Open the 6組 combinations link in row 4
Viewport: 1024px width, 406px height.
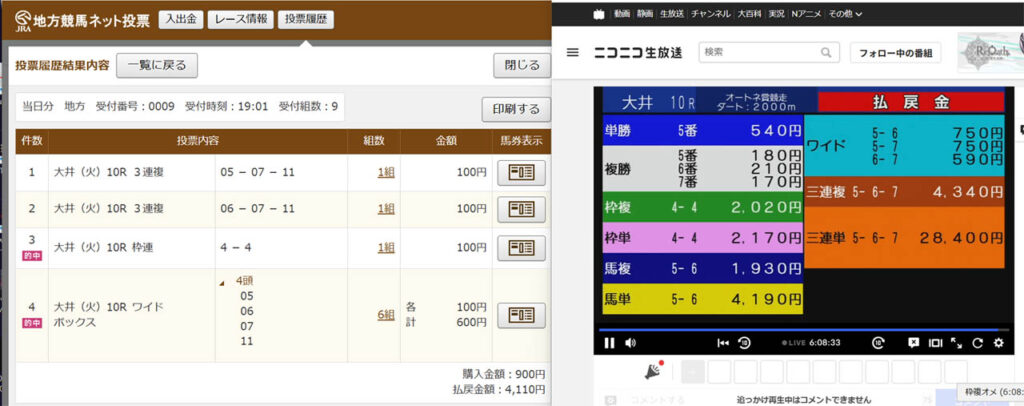(x=386, y=314)
